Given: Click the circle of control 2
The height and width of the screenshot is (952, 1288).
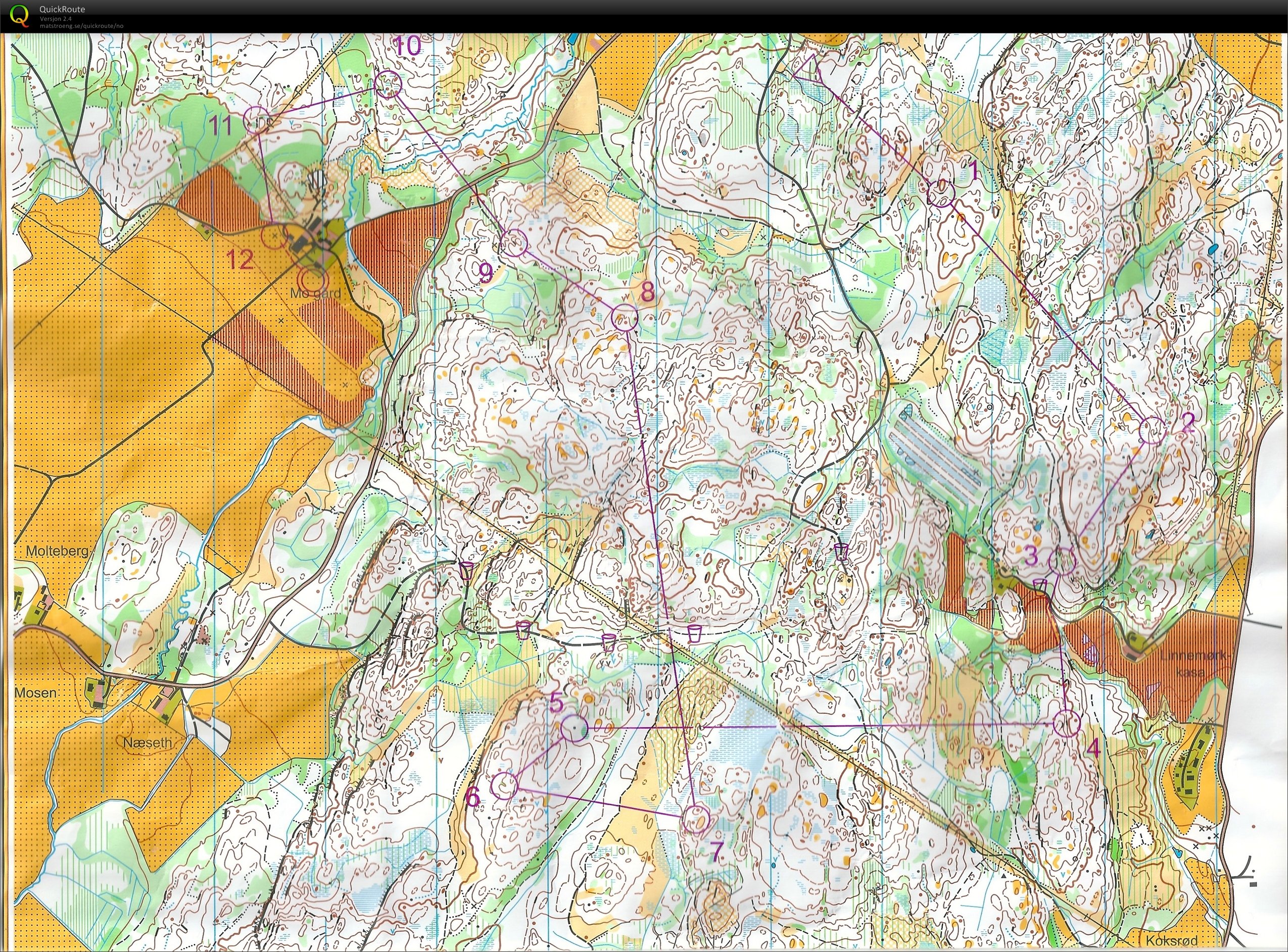Looking at the screenshot, I should pos(1153,430).
